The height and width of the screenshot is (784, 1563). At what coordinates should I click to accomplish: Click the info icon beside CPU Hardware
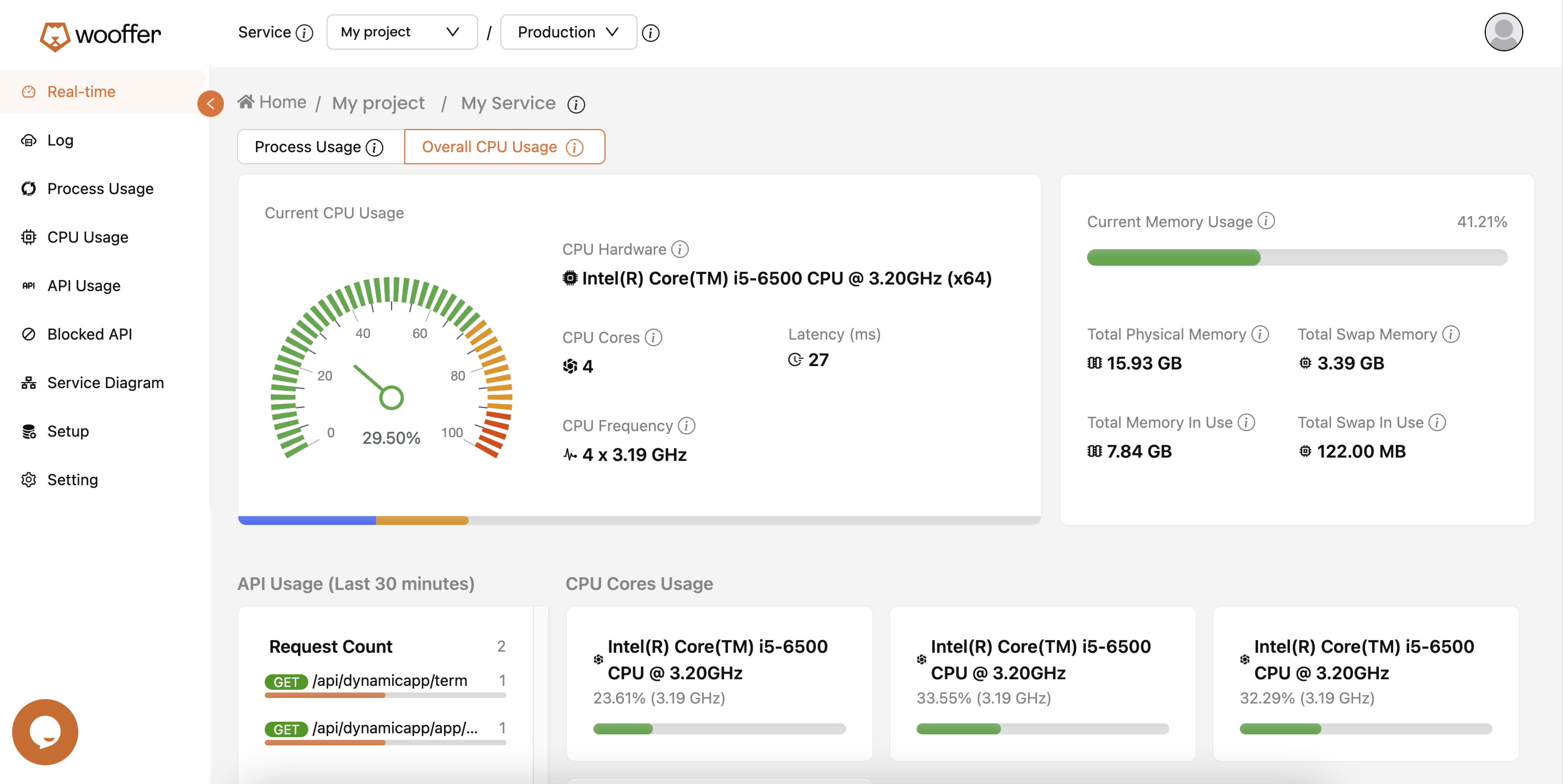tap(679, 249)
